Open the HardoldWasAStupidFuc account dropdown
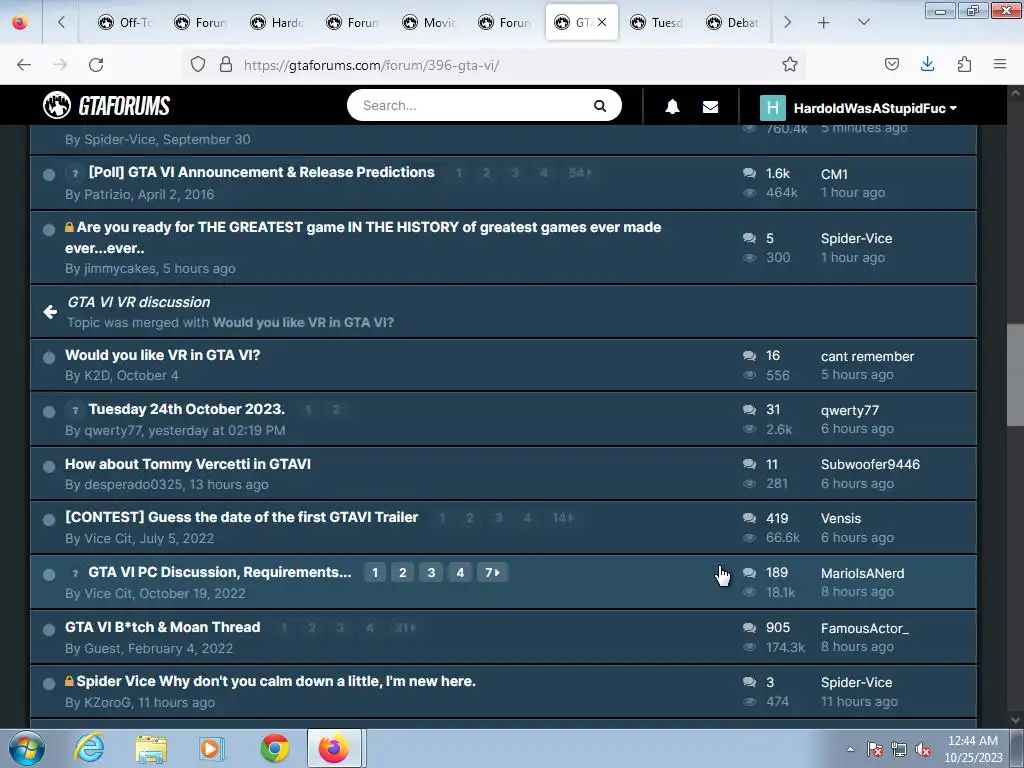1024x768 pixels. [875, 108]
